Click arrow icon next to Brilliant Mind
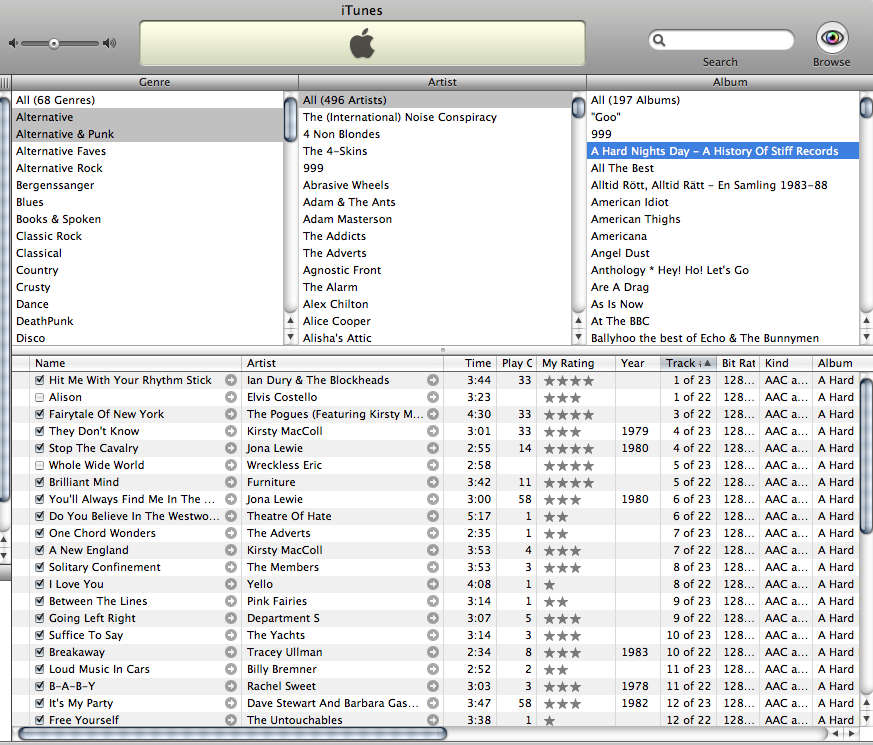 tap(231, 482)
